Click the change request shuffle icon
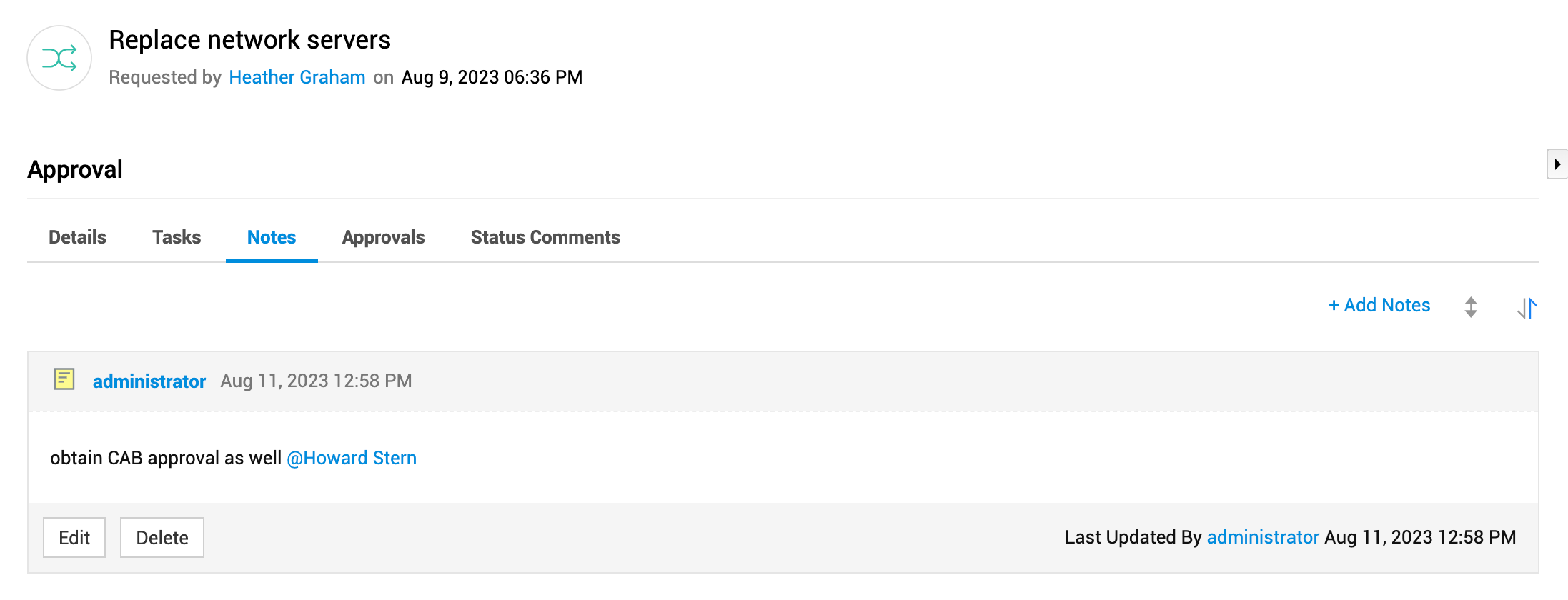Screen dimensions: 1568x600 [x=59, y=58]
